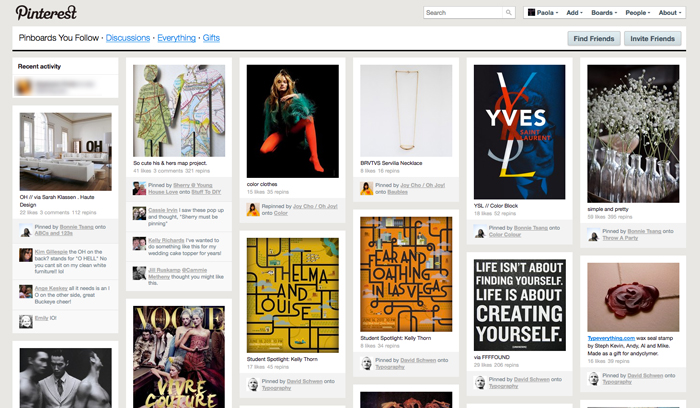Open the his & hers map project pin
This screenshot has width=700, height=408.
click(x=179, y=111)
